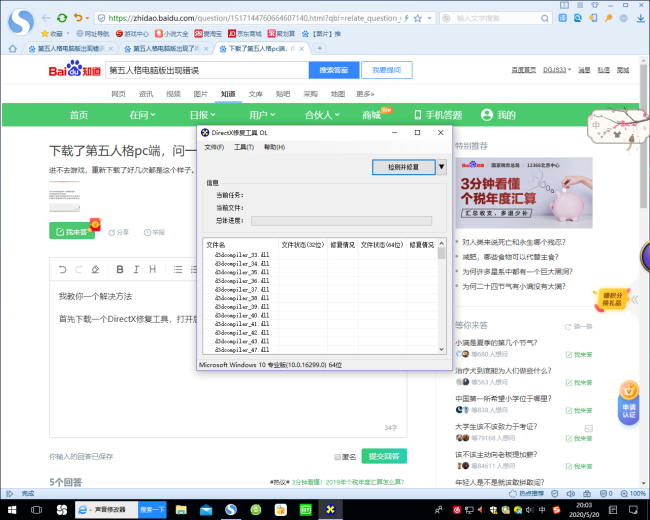Click the DirectX repair tool taskbar icon
The width and height of the screenshot is (650, 520).
[330, 510]
